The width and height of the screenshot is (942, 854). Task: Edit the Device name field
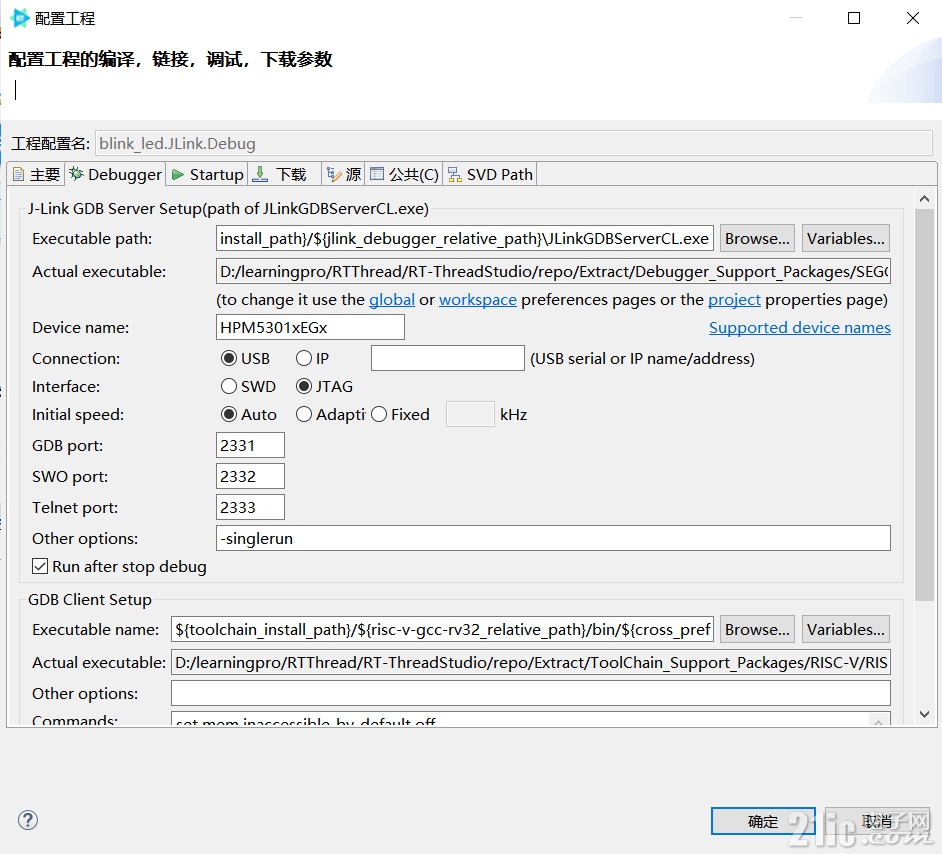point(310,327)
